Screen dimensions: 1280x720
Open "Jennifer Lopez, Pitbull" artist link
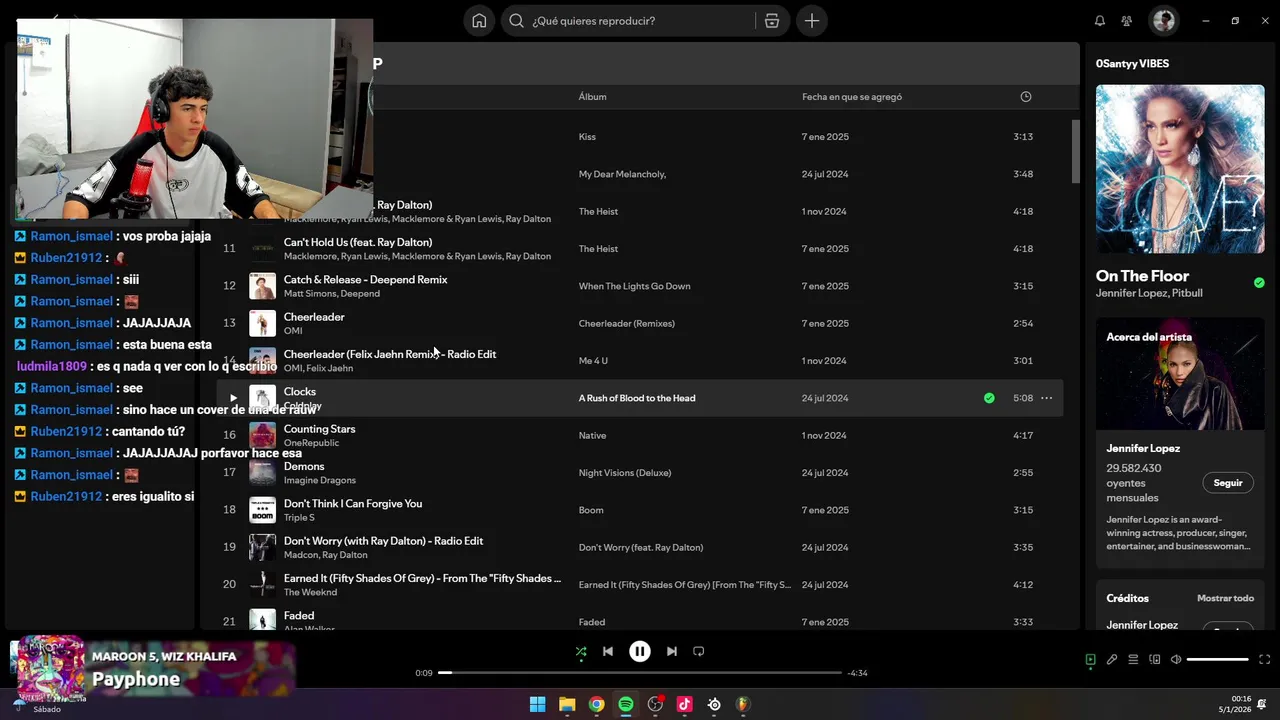(x=1149, y=293)
